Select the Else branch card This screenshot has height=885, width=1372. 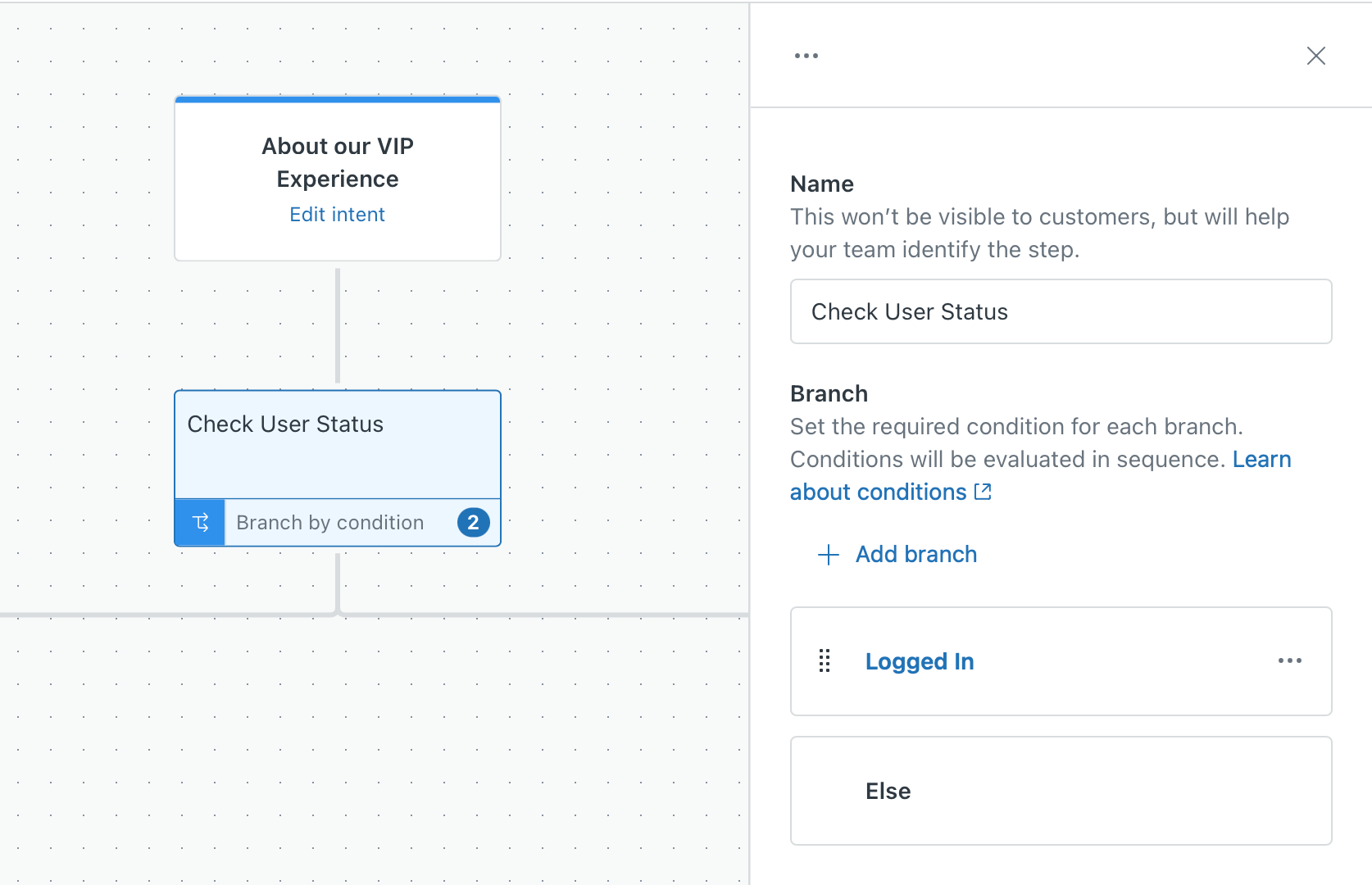click(1061, 791)
